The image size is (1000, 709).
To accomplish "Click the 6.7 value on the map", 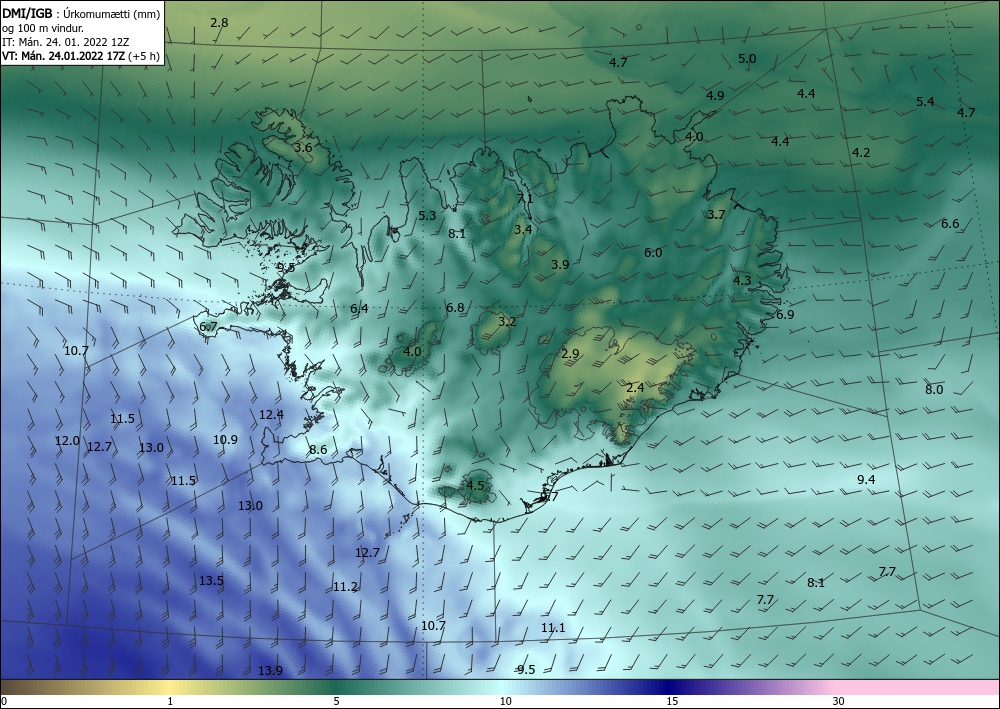I will (209, 327).
